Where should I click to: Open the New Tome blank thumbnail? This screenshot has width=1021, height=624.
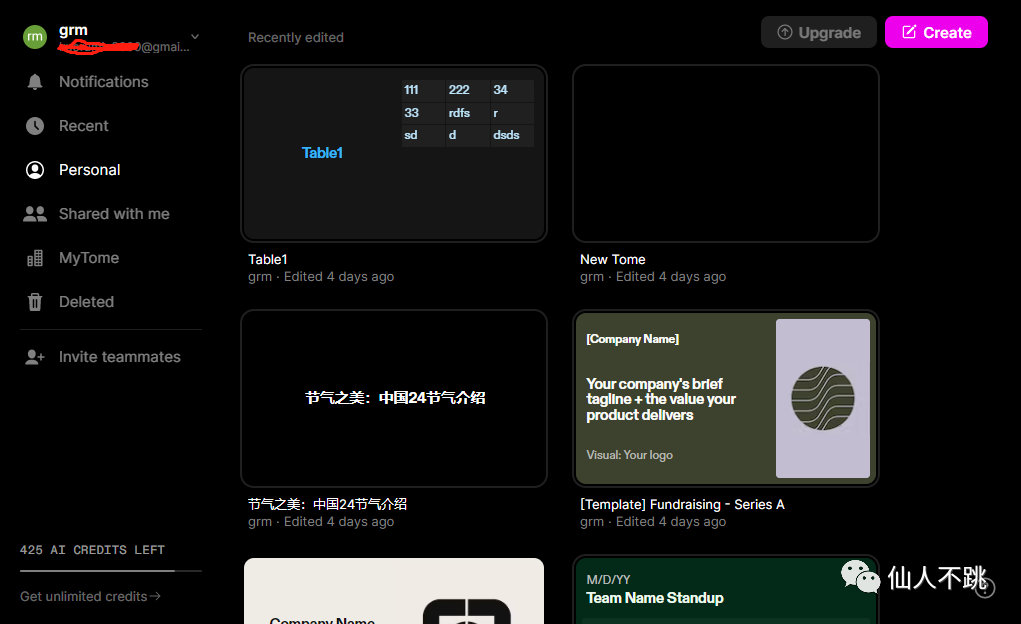(x=725, y=154)
